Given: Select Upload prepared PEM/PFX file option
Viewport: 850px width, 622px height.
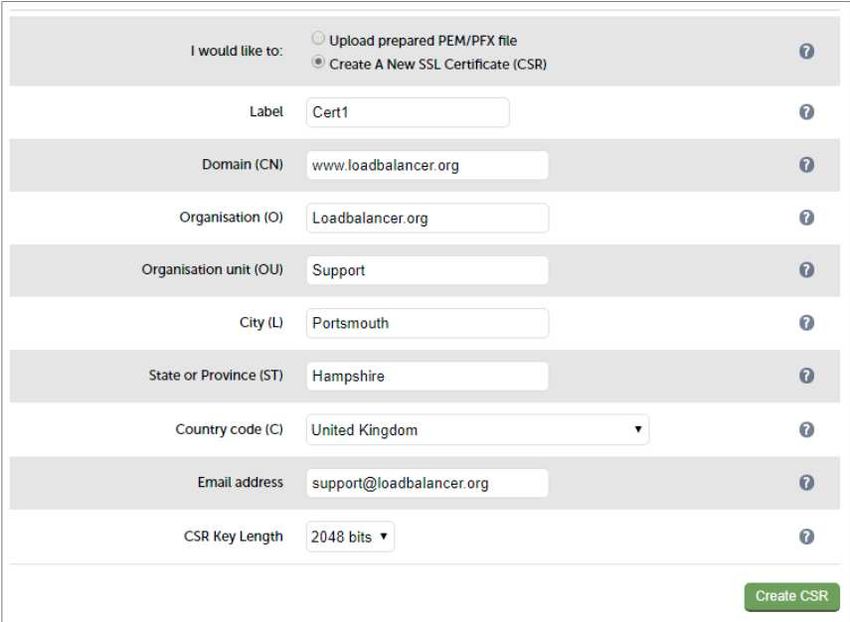Looking at the screenshot, I should click(318, 39).
